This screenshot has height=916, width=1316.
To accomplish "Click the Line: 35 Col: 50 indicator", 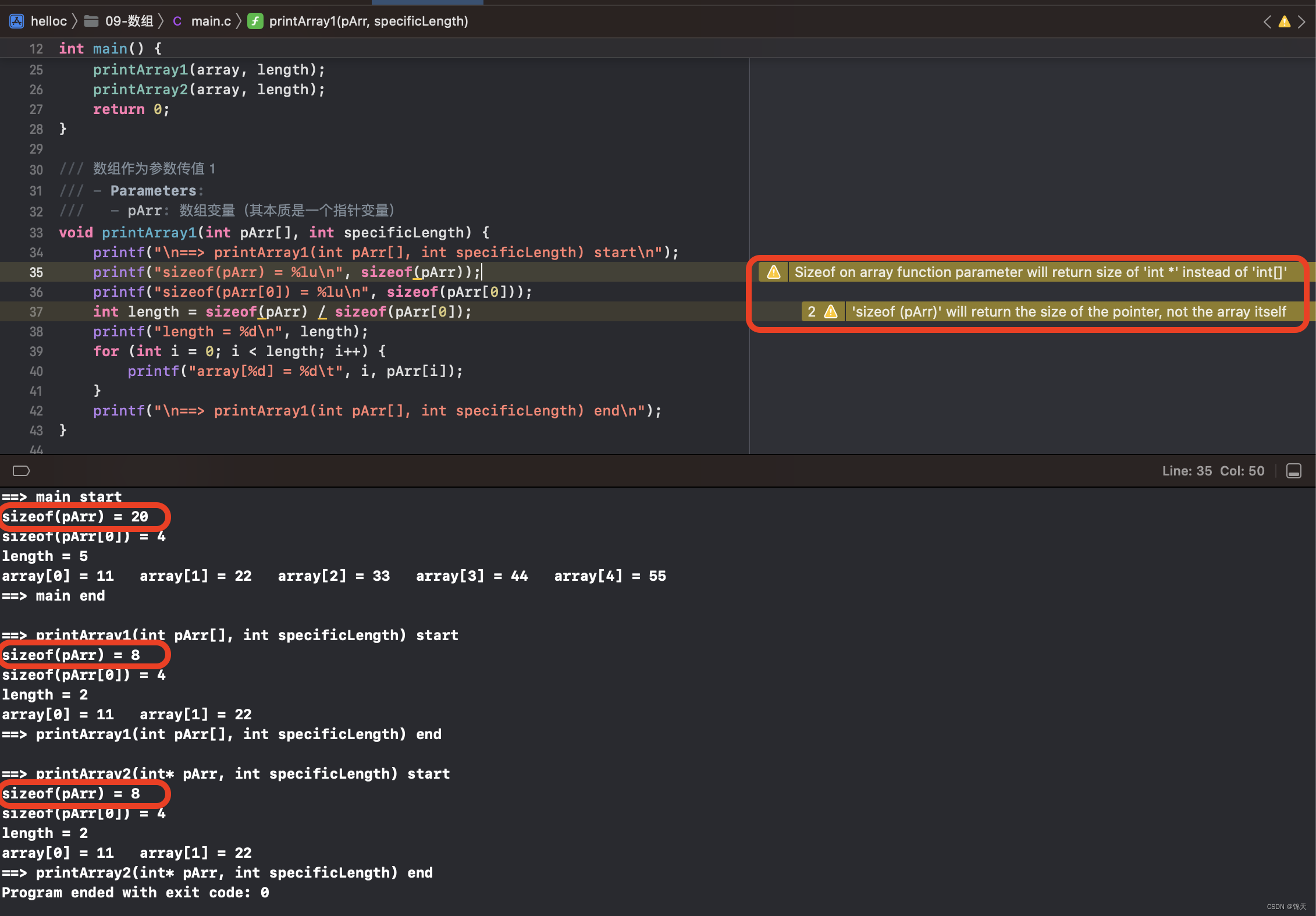I will pyautogui.click(x=1213, y=471).
